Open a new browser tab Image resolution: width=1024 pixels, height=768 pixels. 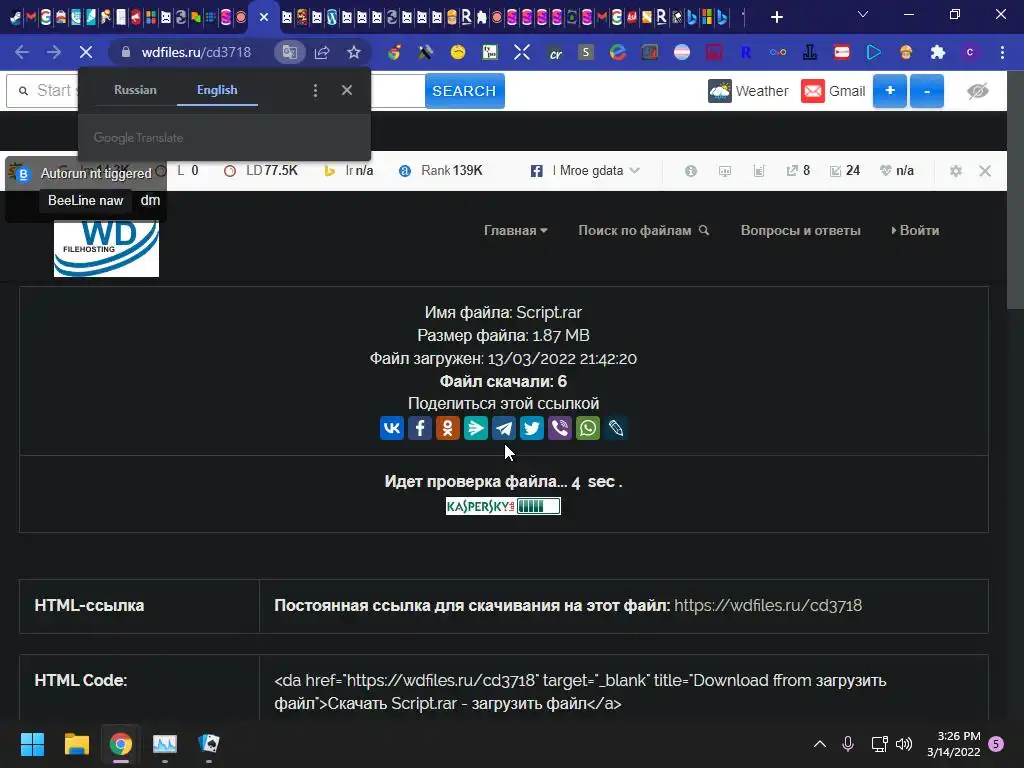(x=776, y=17)
